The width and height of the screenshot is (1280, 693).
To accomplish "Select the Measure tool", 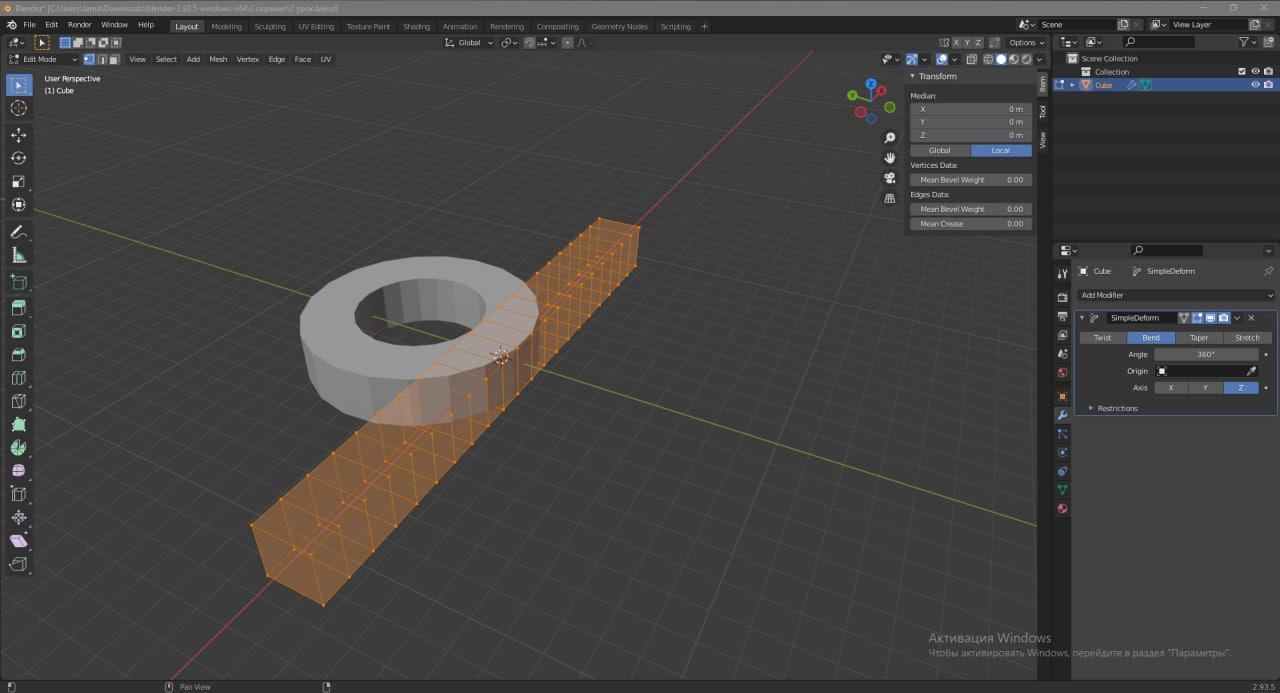I will [18, 255].
